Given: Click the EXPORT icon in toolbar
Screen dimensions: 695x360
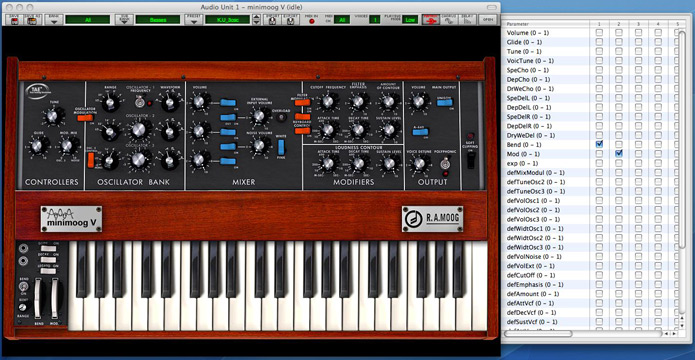Looking at the screenshot, I should [290, 20].
